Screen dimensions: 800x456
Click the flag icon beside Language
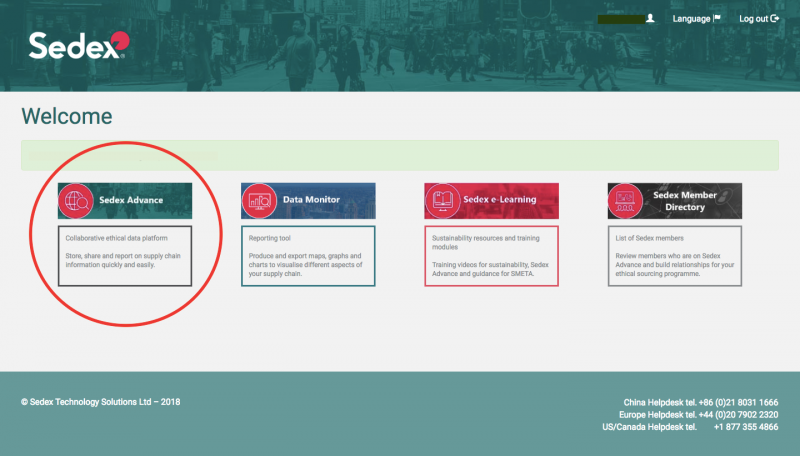tap(717, 19)
